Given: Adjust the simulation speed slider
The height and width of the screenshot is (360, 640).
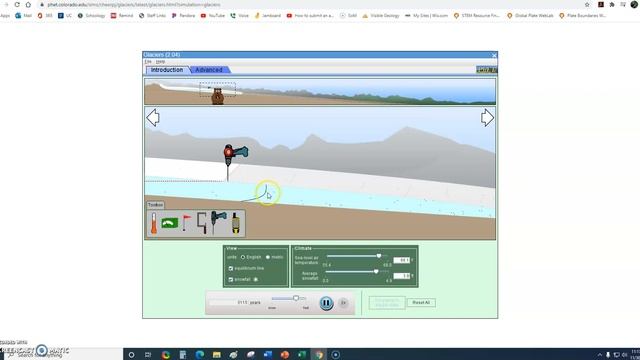Looking at the screenshot, I should point(296,298).
